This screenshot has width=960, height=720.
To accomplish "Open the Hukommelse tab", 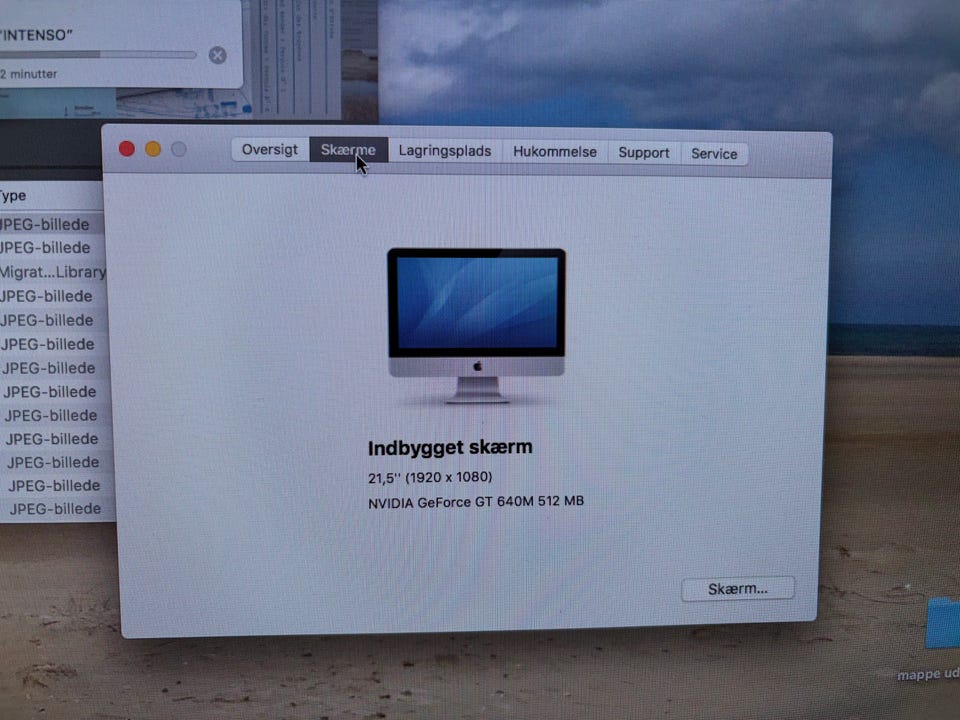I will point(555,152).
